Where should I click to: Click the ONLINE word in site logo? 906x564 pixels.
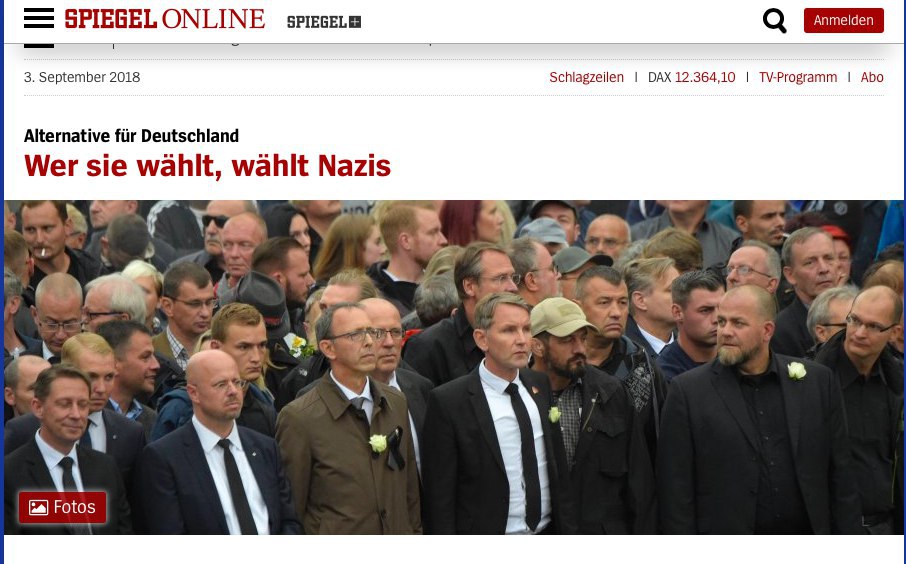tap(213, 19)
